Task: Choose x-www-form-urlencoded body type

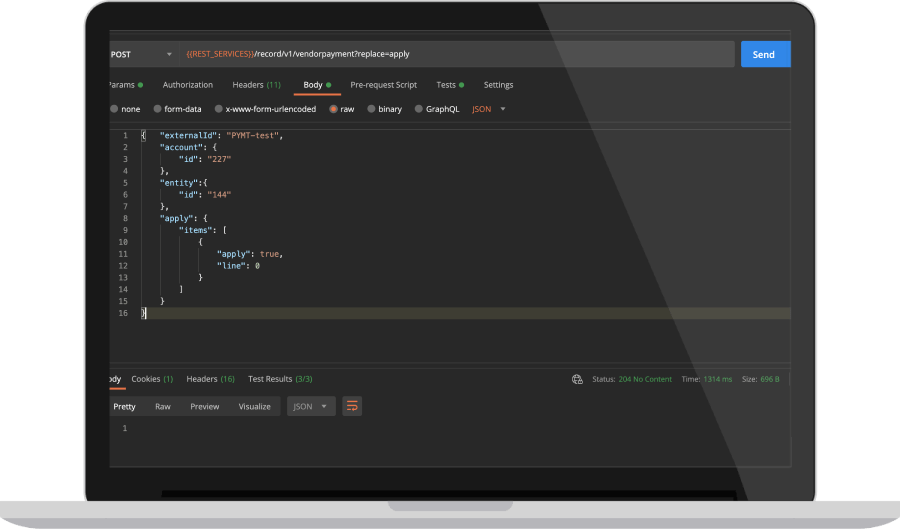Action: (219, 109)
